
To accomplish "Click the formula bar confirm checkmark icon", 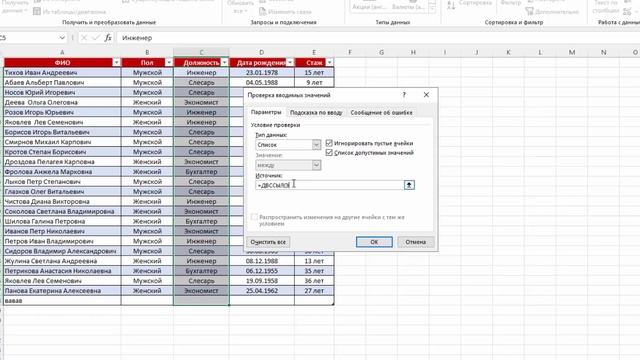I will (96, 38).
